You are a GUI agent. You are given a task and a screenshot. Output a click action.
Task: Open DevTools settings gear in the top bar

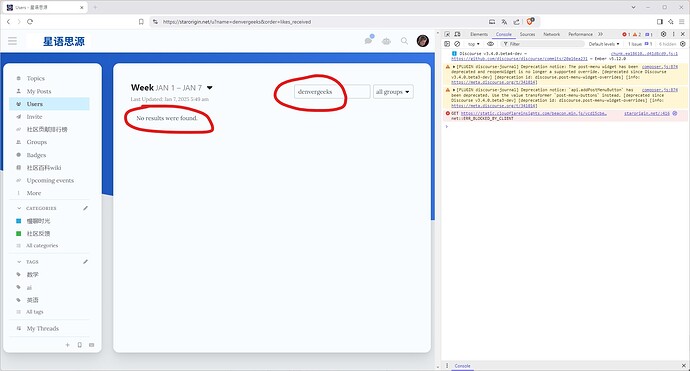pyautogui.click(x=663, y=34)
